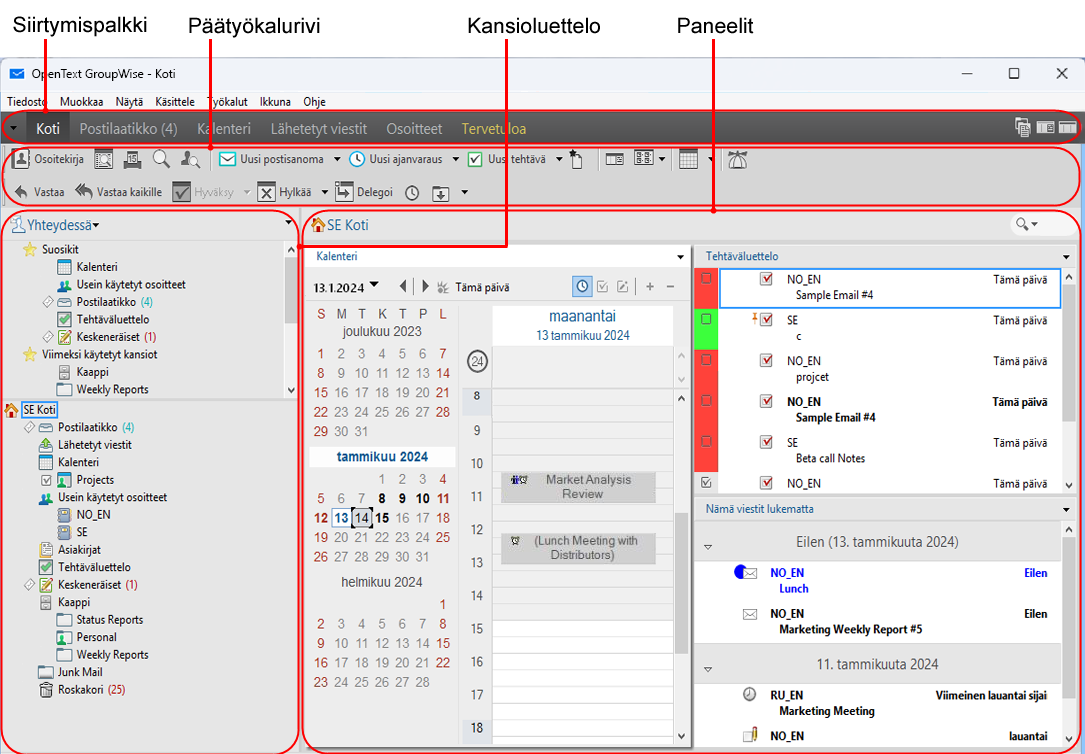Open the Uusi tehtävä dropdown arrow
Viewport: 1085px width, 754px height.
pos(559,160)
